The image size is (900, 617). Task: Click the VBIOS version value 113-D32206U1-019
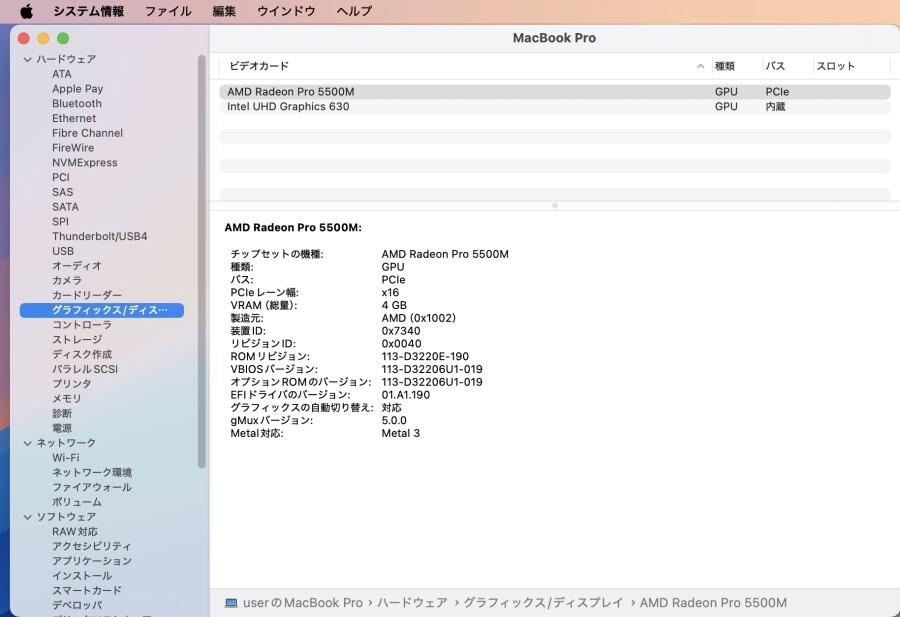[432, 369]
